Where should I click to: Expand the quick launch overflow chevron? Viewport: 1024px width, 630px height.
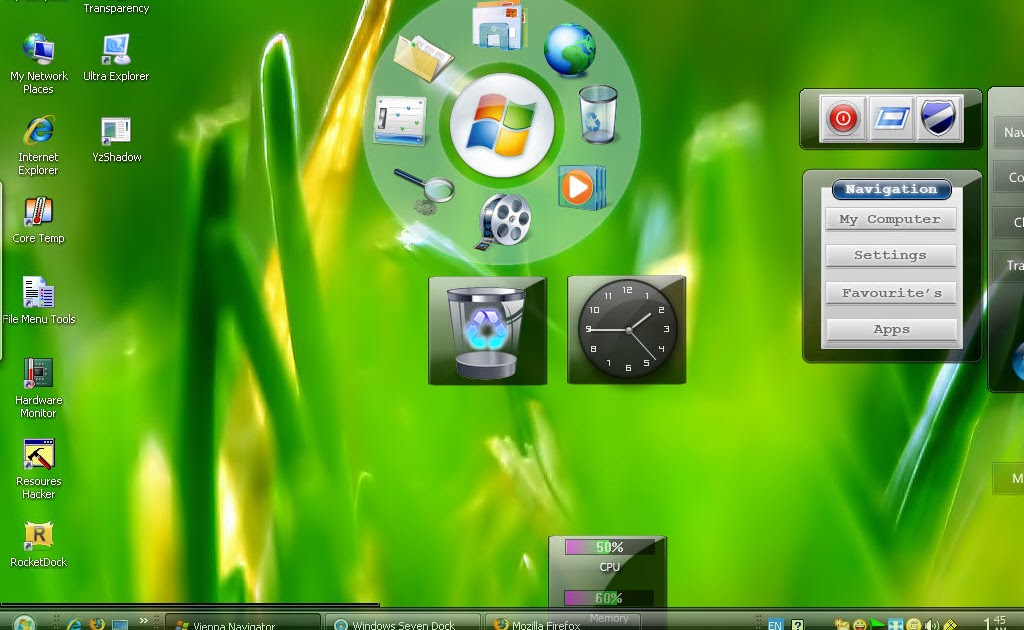tap(143, 620)
